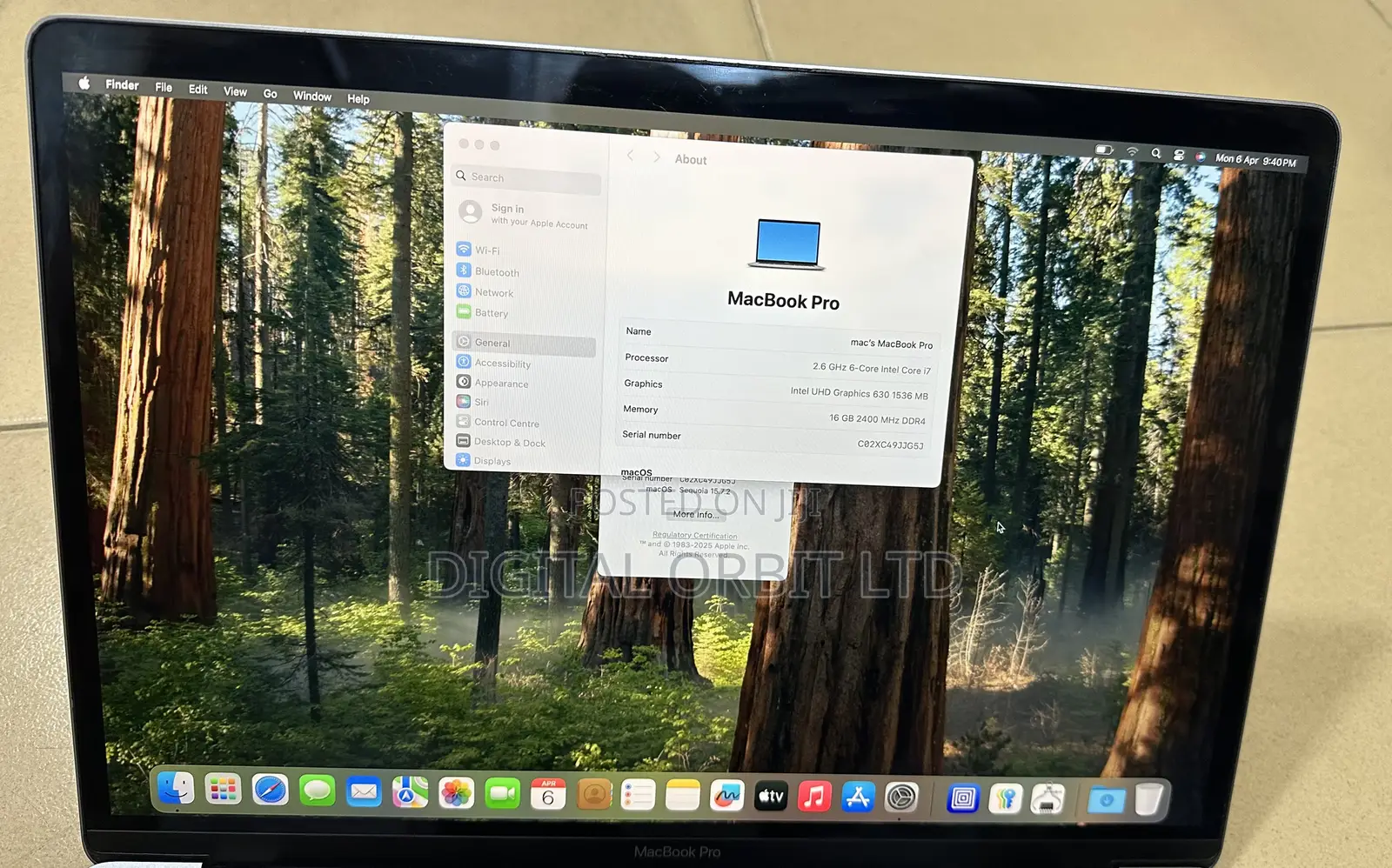Launch Maps from the Dock
Image resolution: width=1392 pixels, height=868 pixels.
tap(410, 792)
